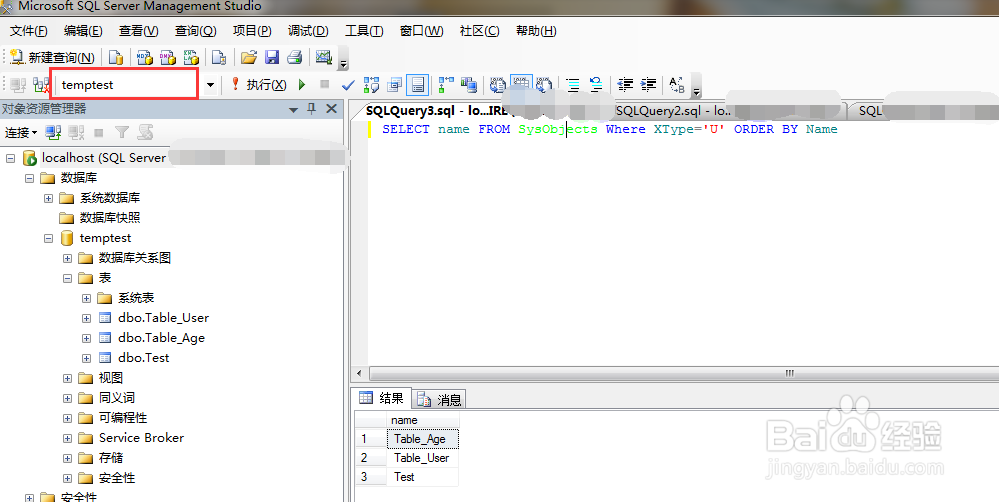This screenshot has width=999, height=502.
Task: Open the 文件(F) menu
Action: point(29,31)
